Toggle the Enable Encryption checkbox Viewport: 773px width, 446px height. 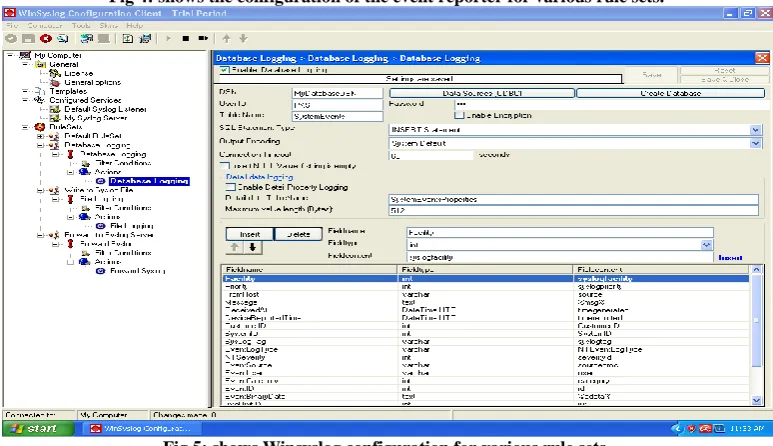(459, 115)
